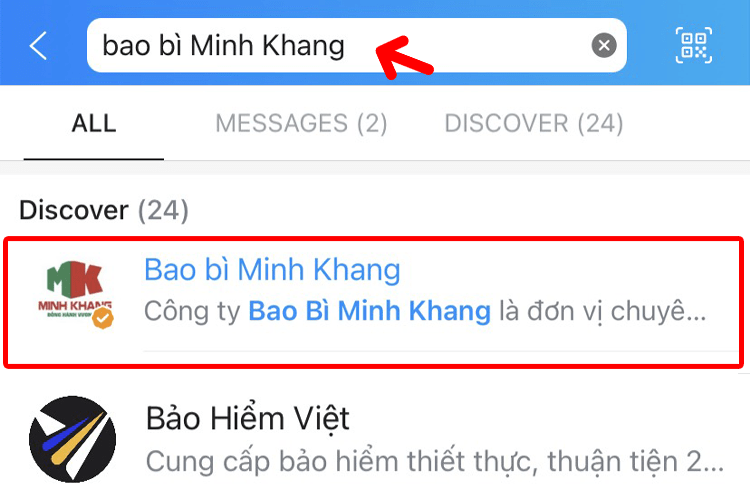Click the (24) count beside Discover heading

pyautogui.click(x=164, y=211)
